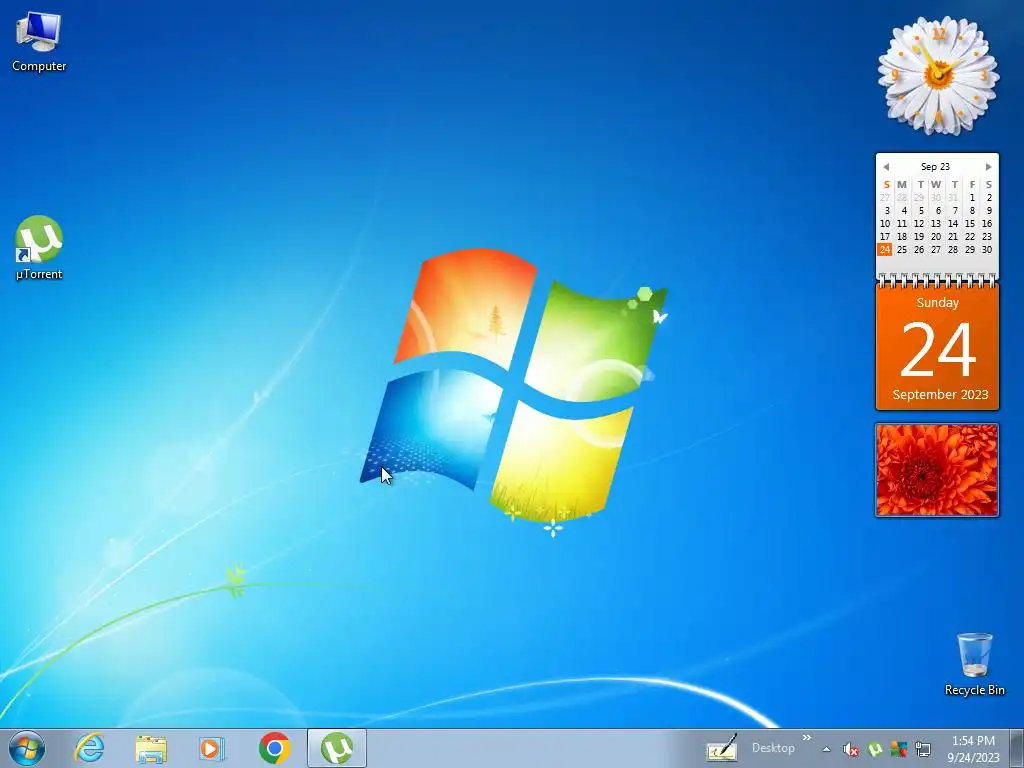Open the taskbar clock and date
The height and width of the screenshot is (768, 1024).
coord(973,749)
